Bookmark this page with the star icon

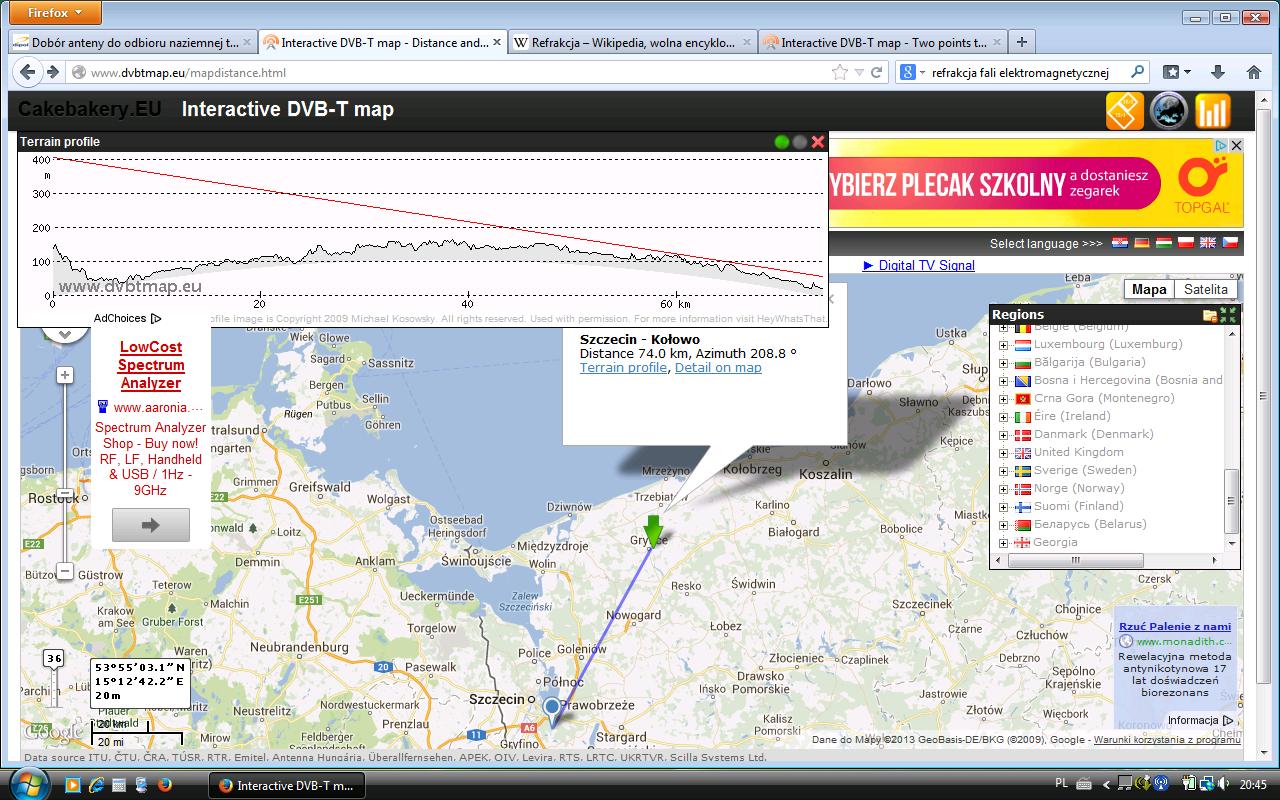click(840, 72)
